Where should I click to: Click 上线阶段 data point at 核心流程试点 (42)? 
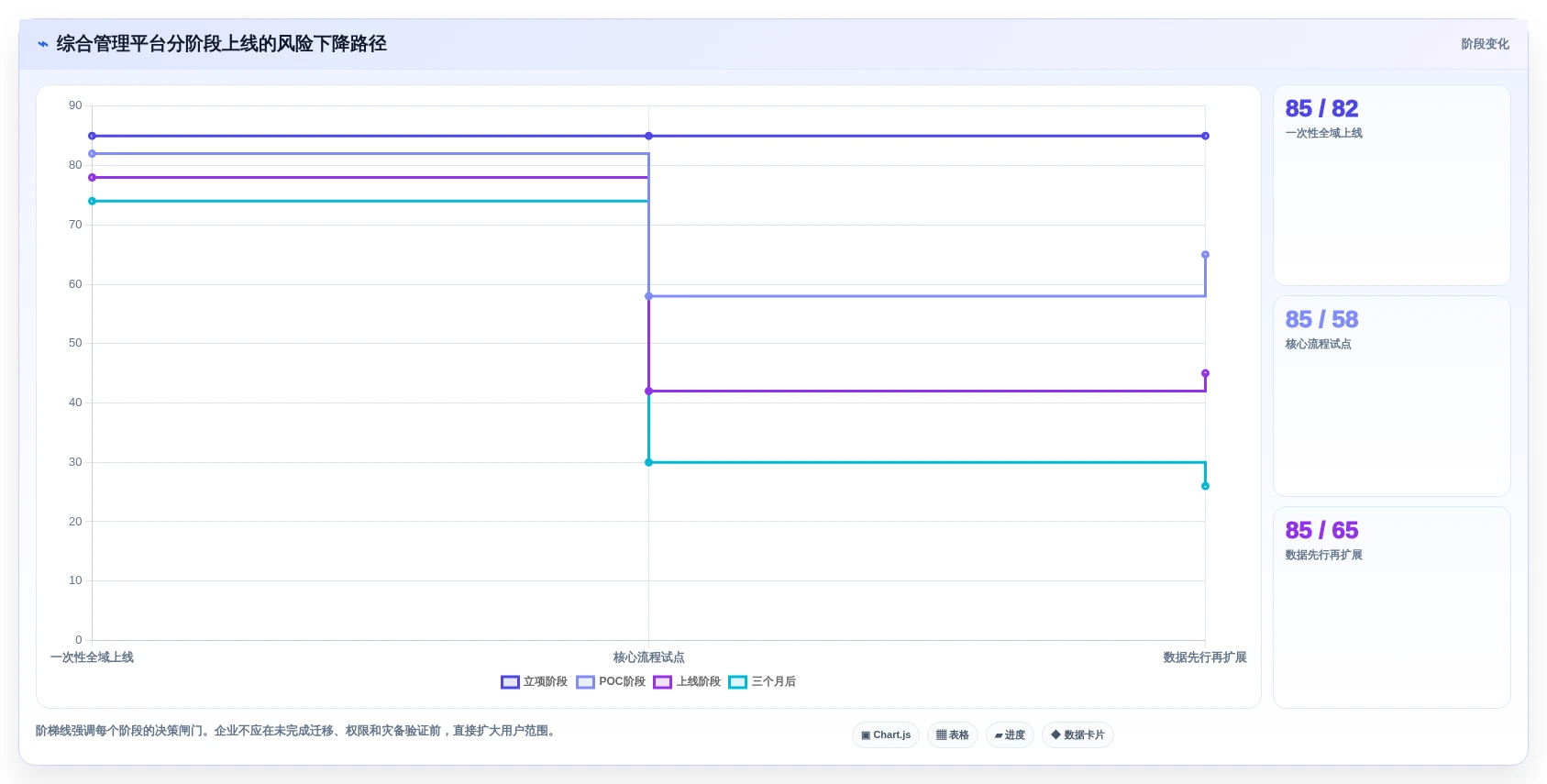[x=648, y=391]
